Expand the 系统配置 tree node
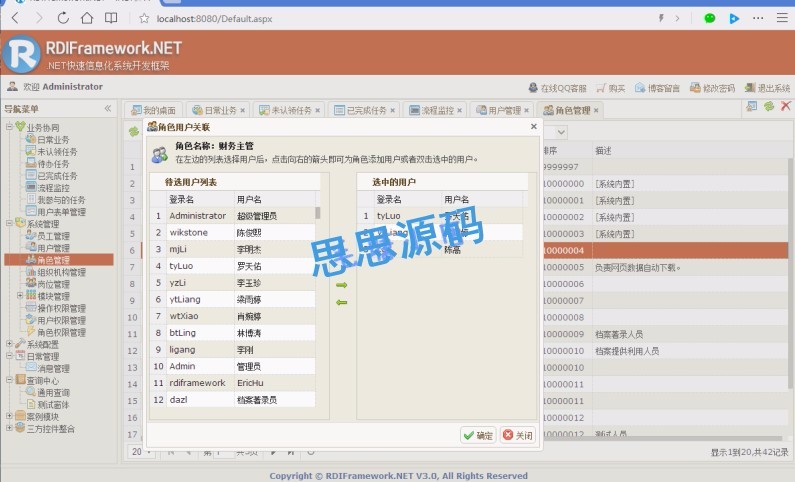 point(9,344)
